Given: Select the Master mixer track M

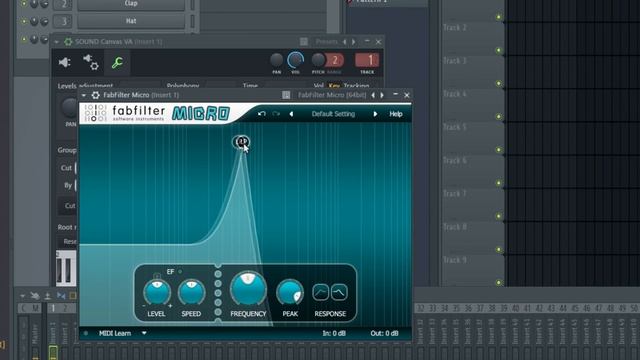Looking at the screenshot, I should coord(35,309).
